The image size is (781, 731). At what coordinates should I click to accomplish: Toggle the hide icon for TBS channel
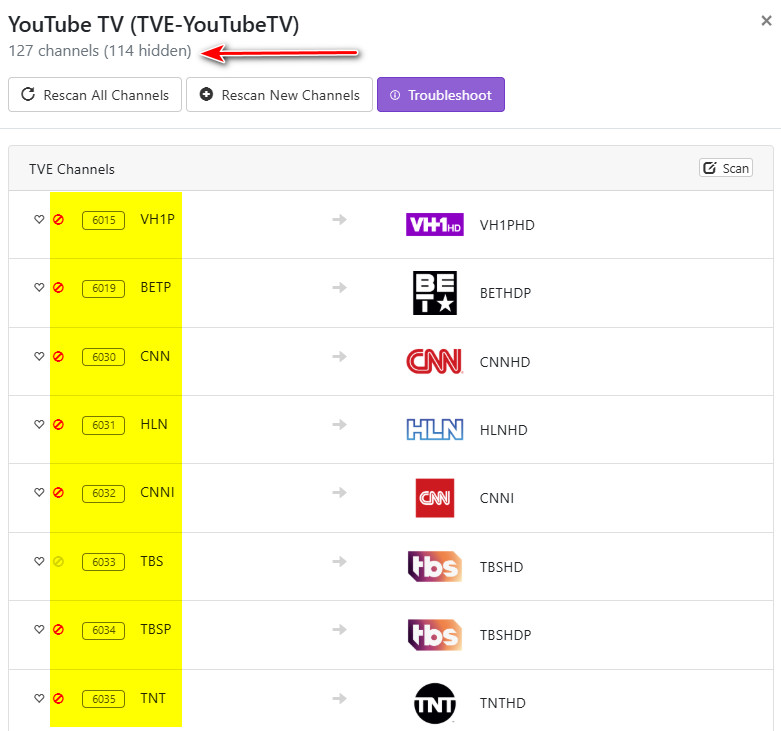(x=58, y=562)
